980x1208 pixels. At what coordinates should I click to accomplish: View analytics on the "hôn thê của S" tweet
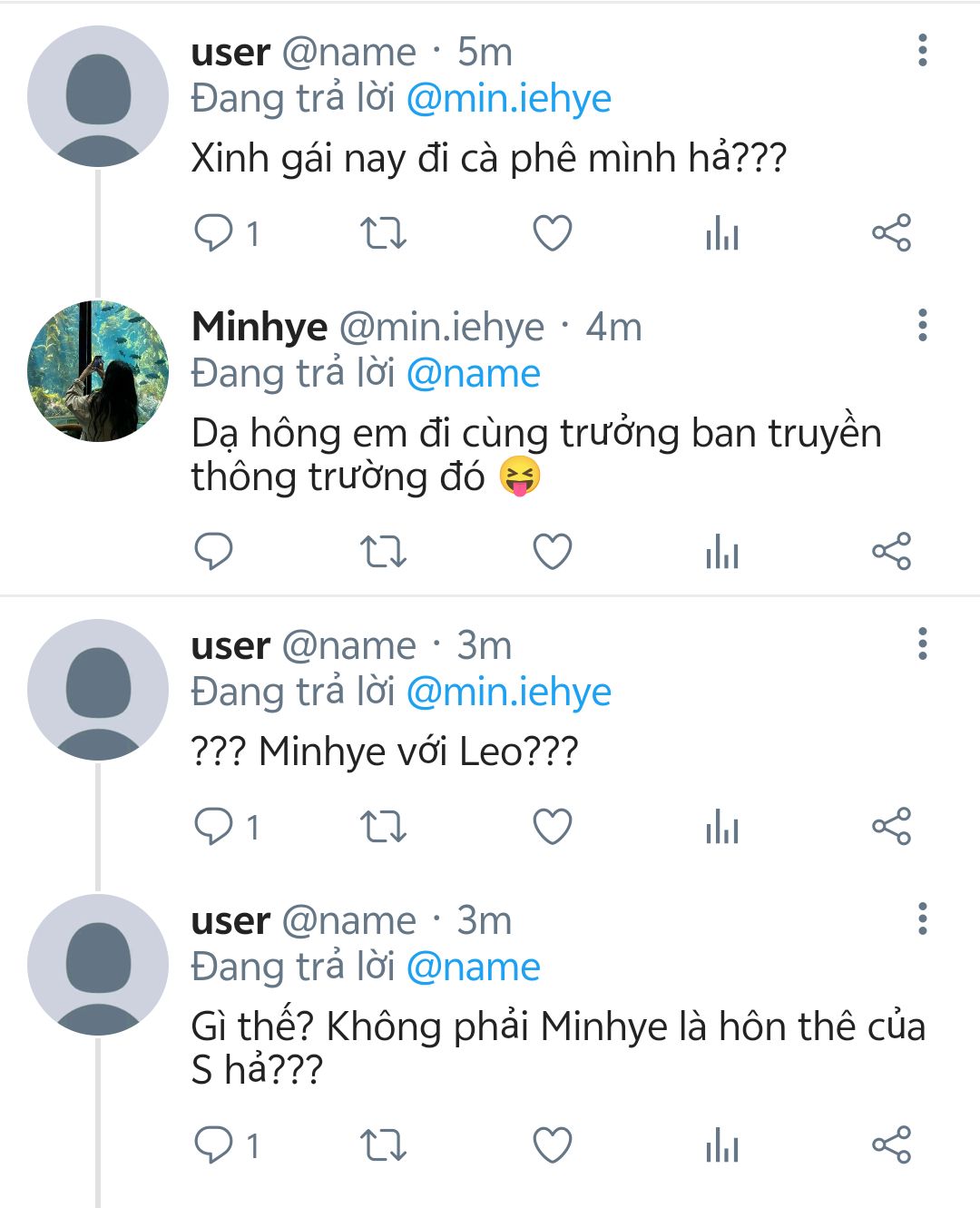click(722, 1145)
